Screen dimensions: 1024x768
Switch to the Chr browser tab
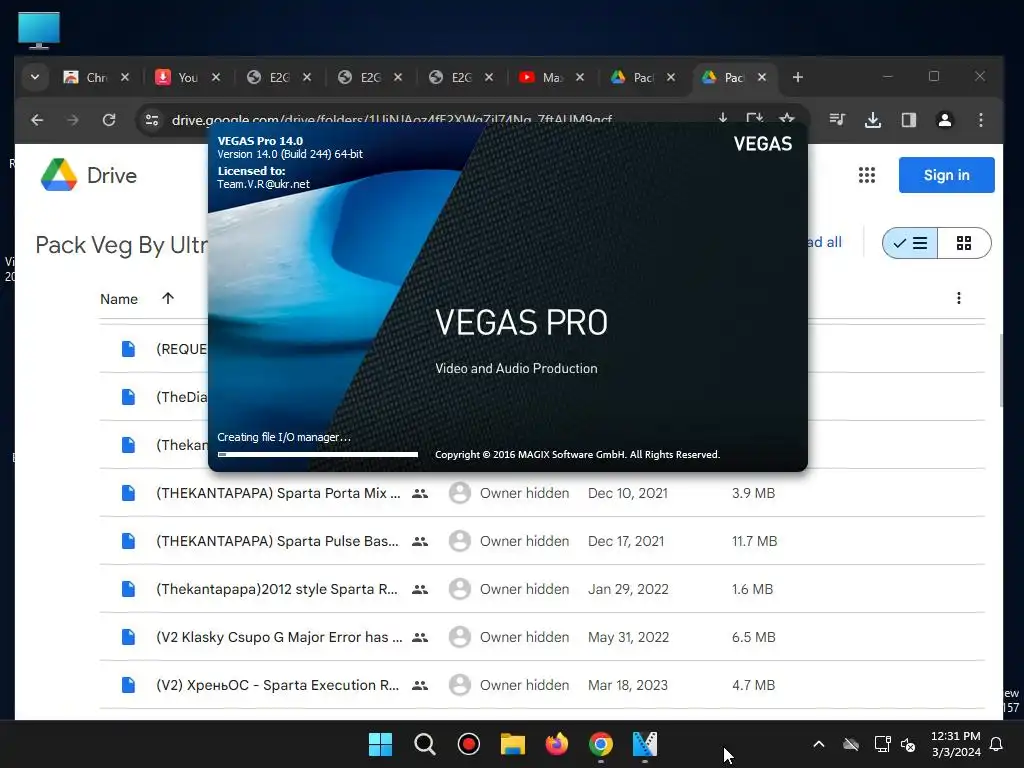96,77
